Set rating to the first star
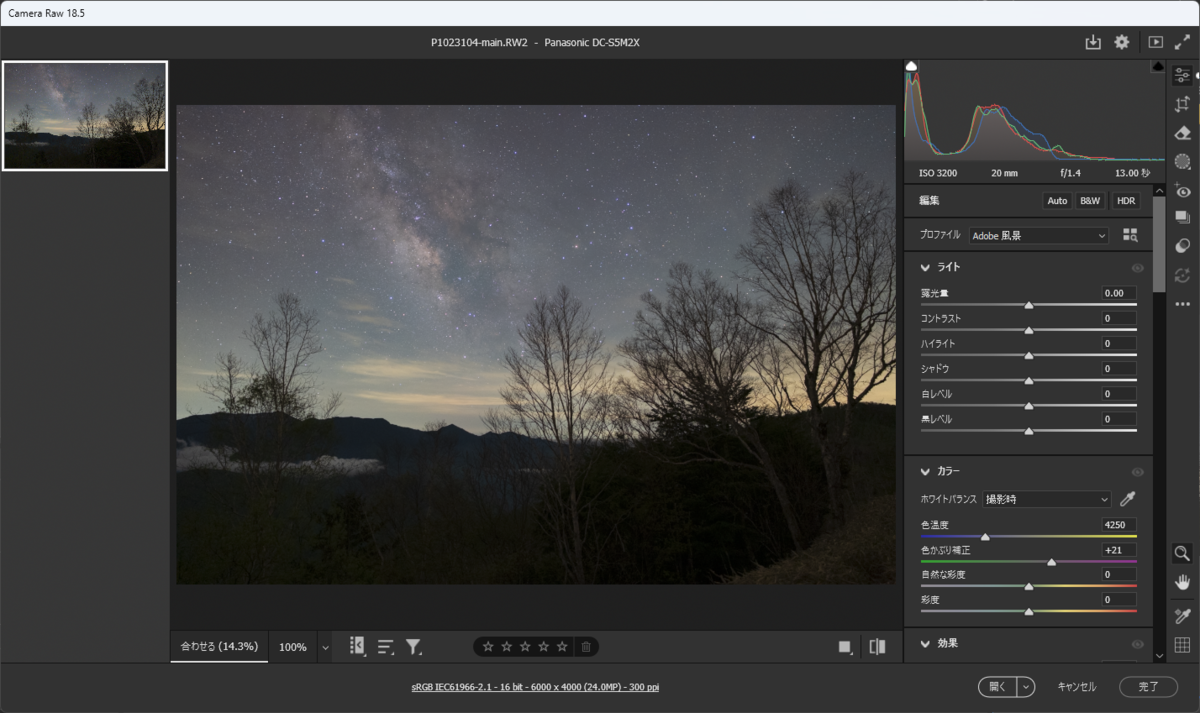 pos(488,647)
